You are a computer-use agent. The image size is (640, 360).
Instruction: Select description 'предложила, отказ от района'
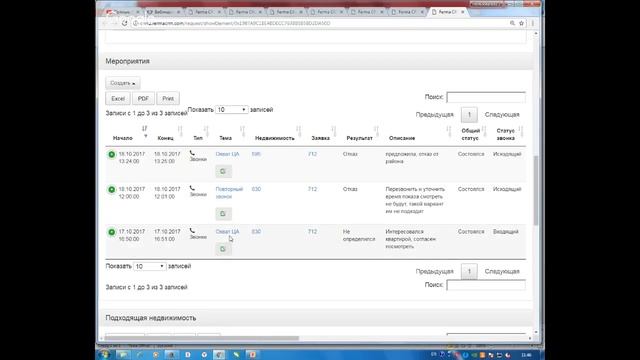[412, 158]
